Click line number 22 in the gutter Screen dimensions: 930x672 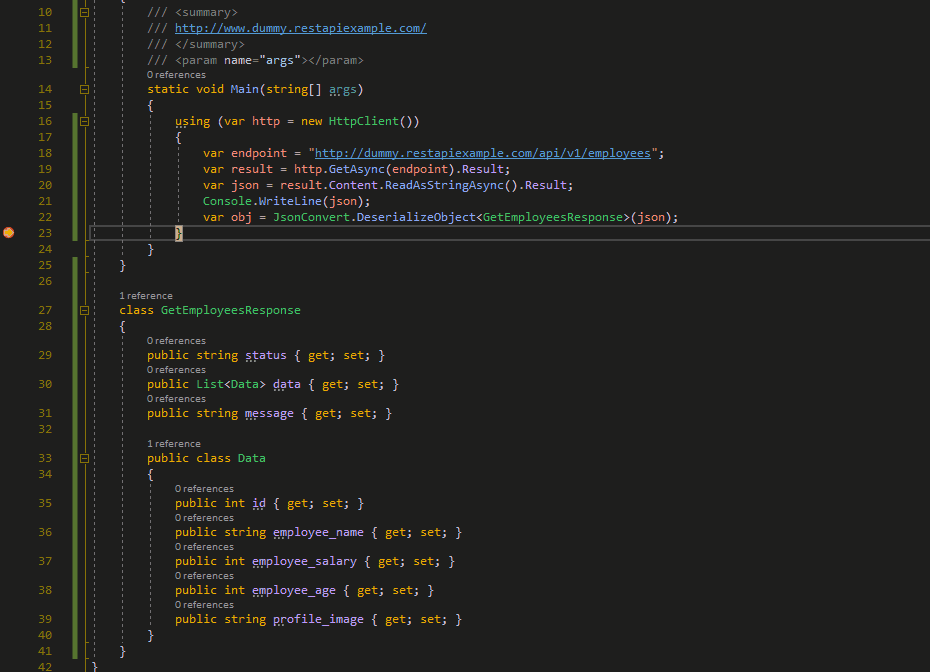click(45, 217)
